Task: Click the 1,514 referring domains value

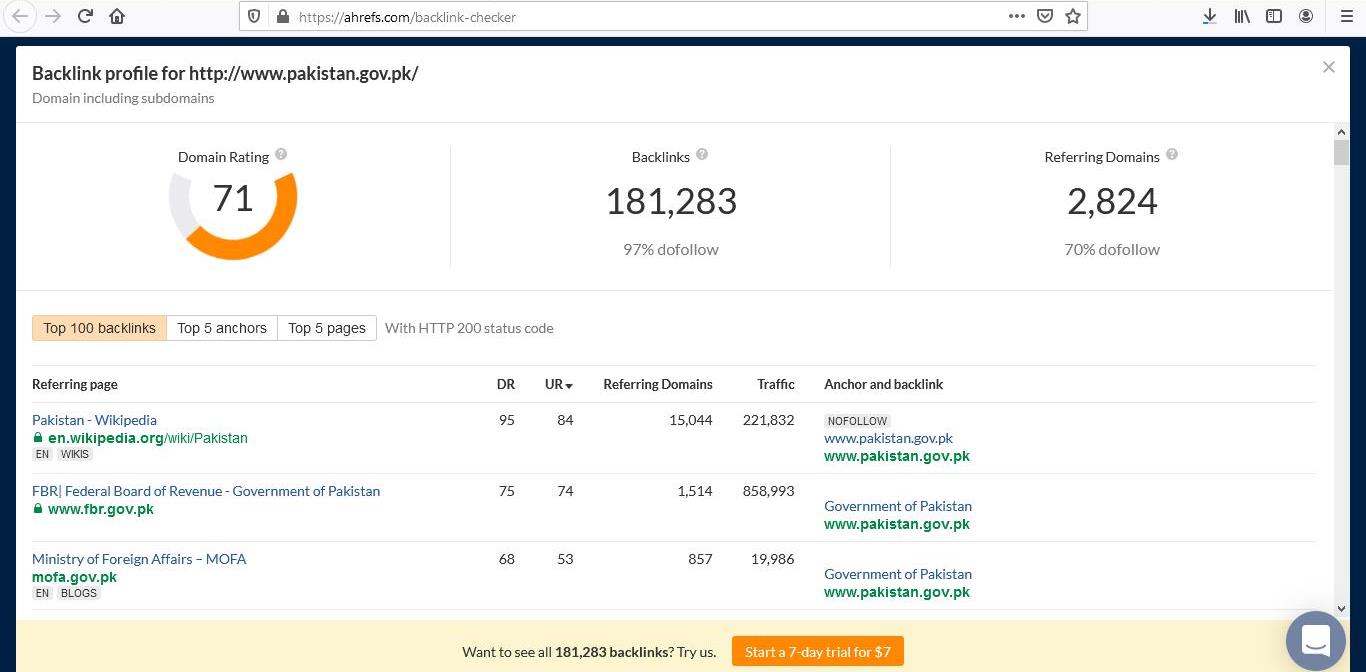Action: 695,491
